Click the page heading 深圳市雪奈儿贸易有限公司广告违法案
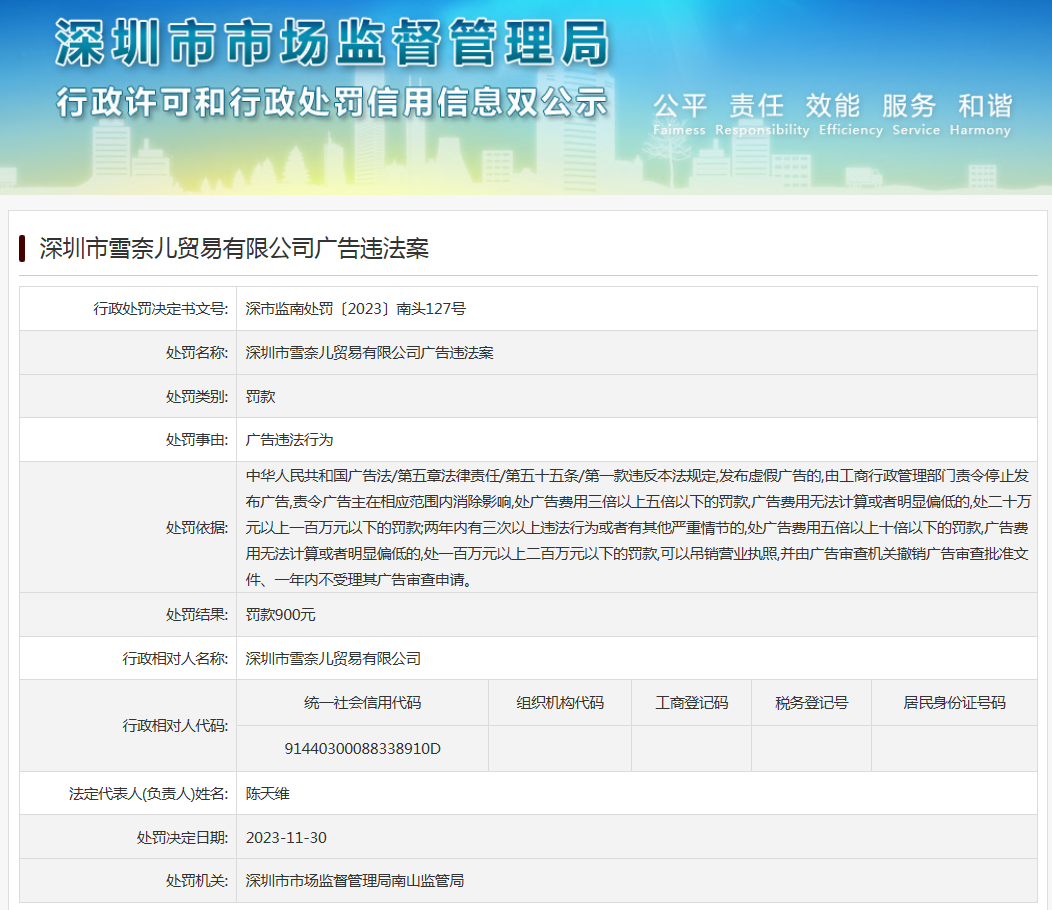This screenshot has width=1052, height=910. coord(234,248)
